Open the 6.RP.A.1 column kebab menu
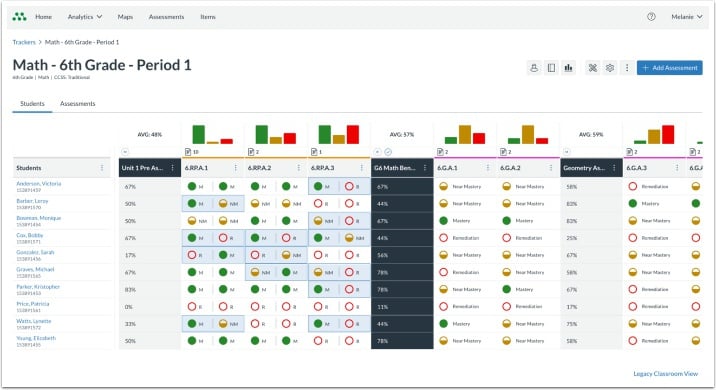The height and width of the screenshot is (390, 716). 236,168
